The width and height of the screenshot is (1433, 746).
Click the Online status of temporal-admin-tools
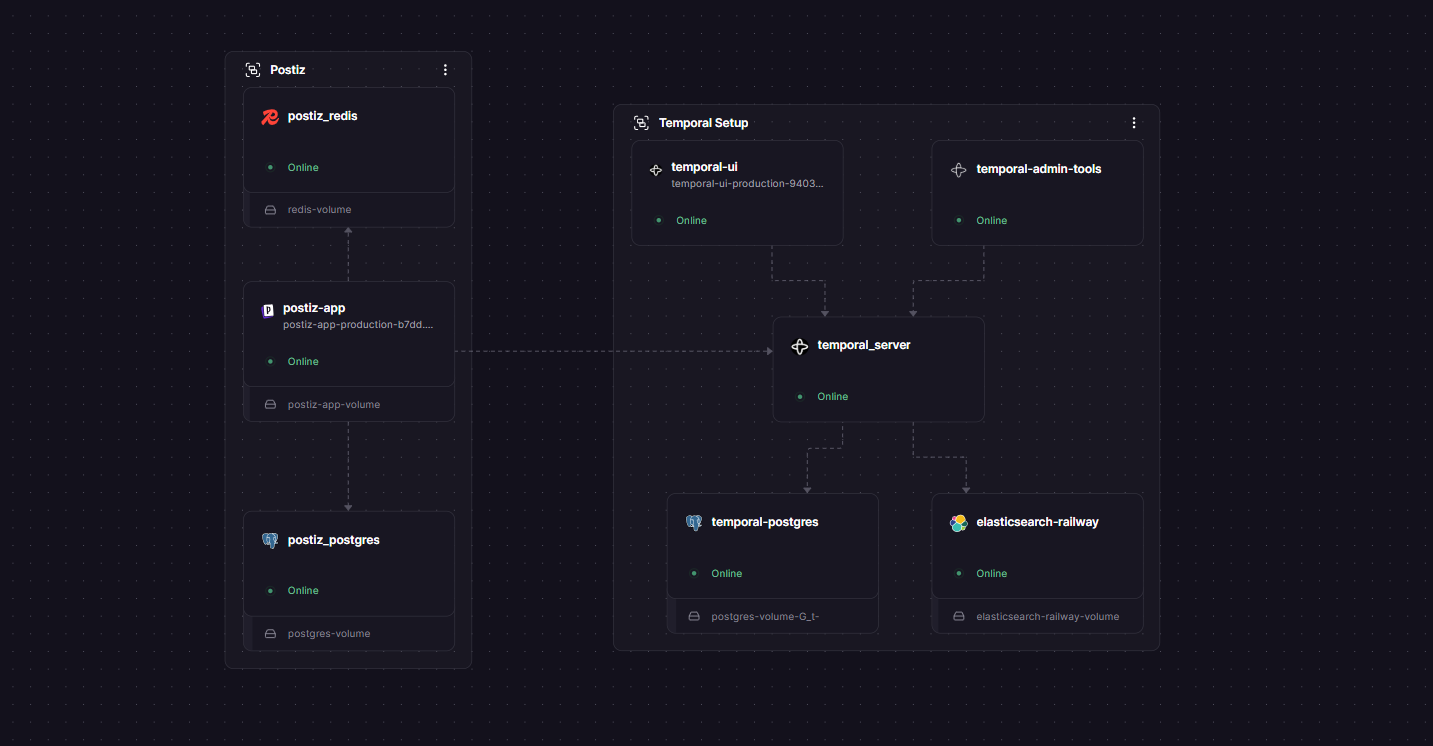[992, 220]
